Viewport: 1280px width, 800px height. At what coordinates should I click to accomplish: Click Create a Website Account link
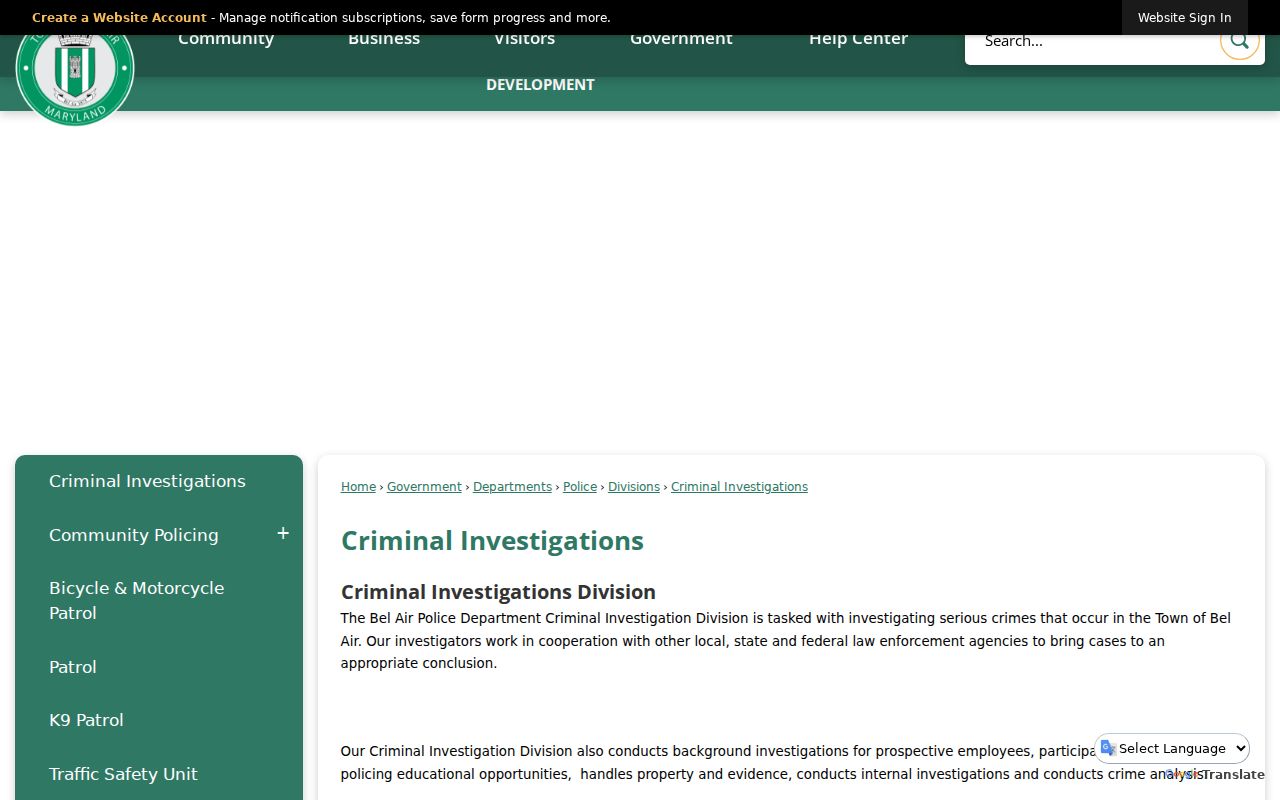tap(119, 18)
